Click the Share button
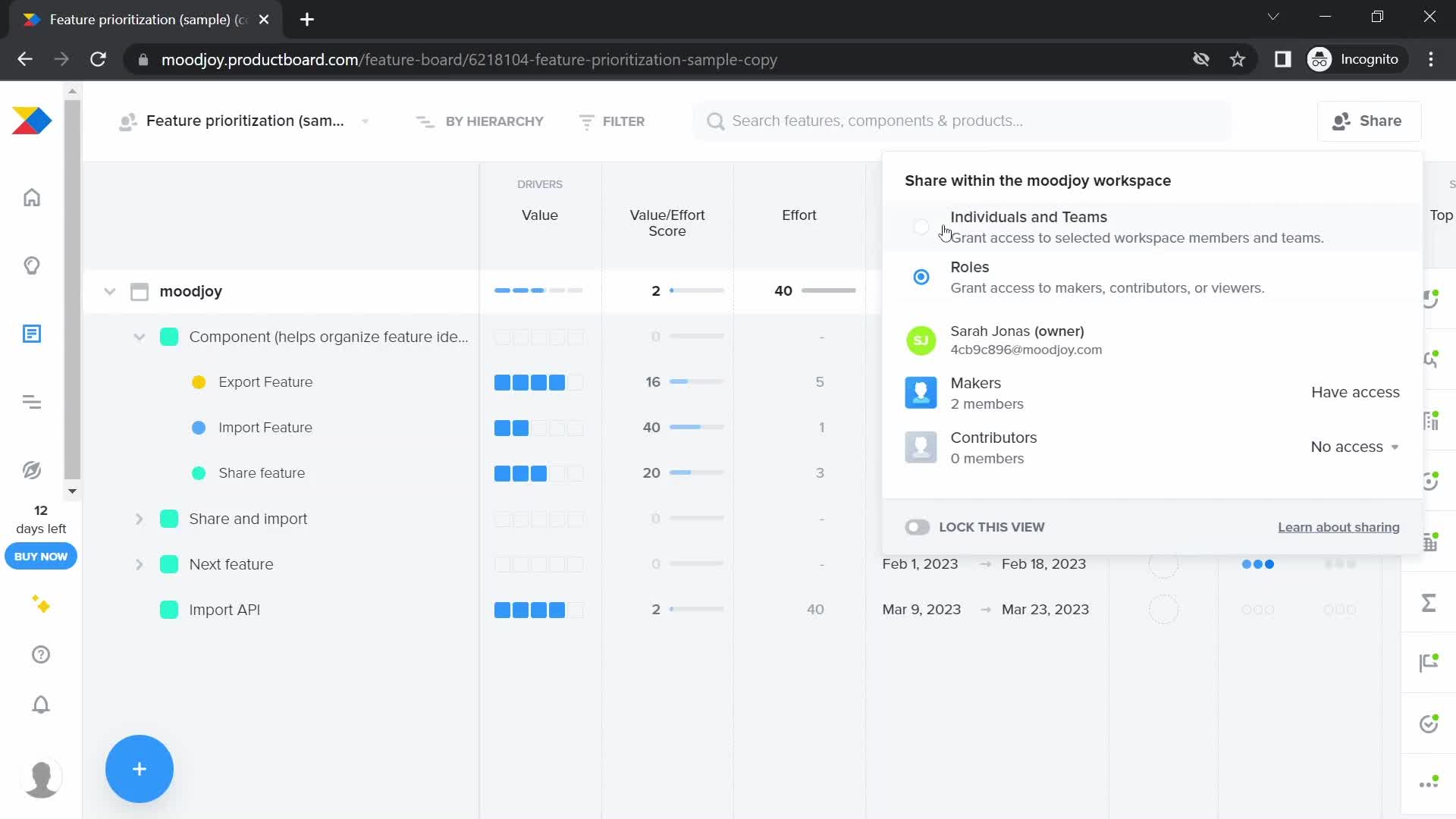The height and width of the screenshot is (819, 1456). (1369, 121)
